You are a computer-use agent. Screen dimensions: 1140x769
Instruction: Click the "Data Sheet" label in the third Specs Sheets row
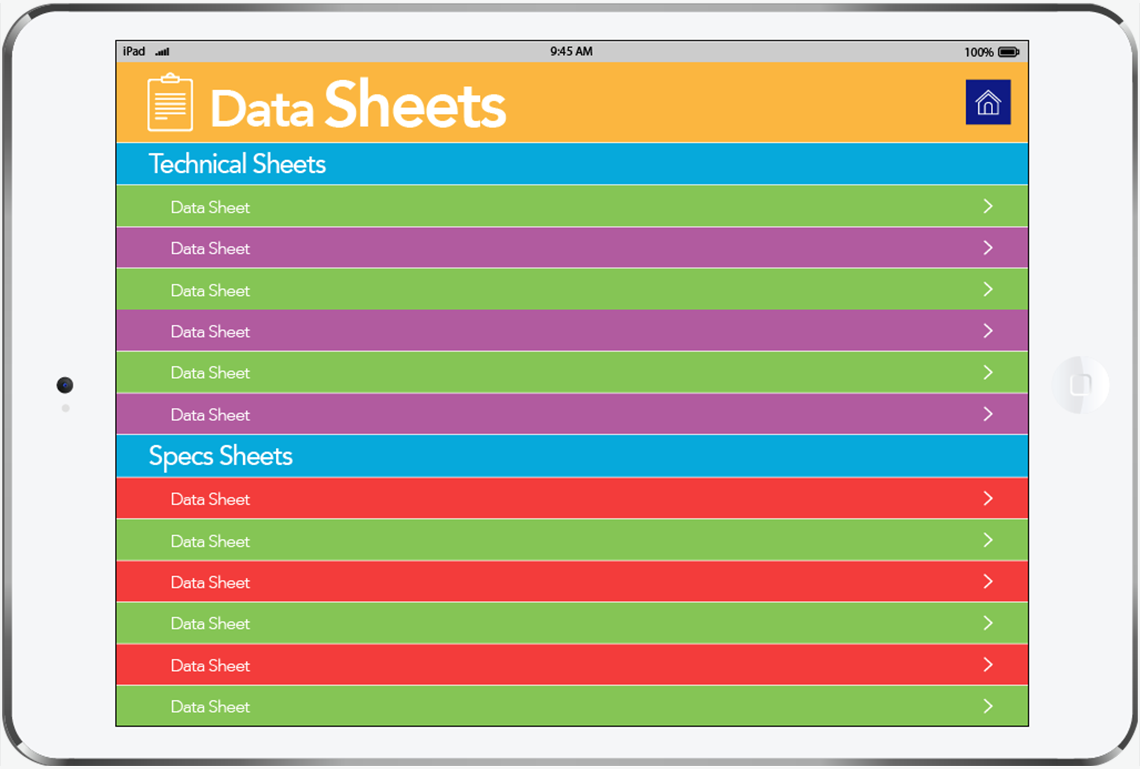coord(210,582)
